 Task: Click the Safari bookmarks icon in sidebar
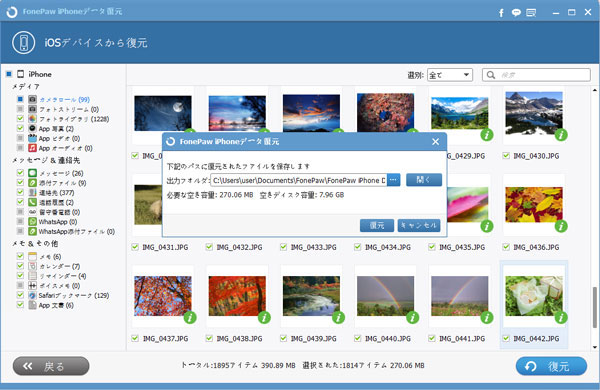pos(33,295)
